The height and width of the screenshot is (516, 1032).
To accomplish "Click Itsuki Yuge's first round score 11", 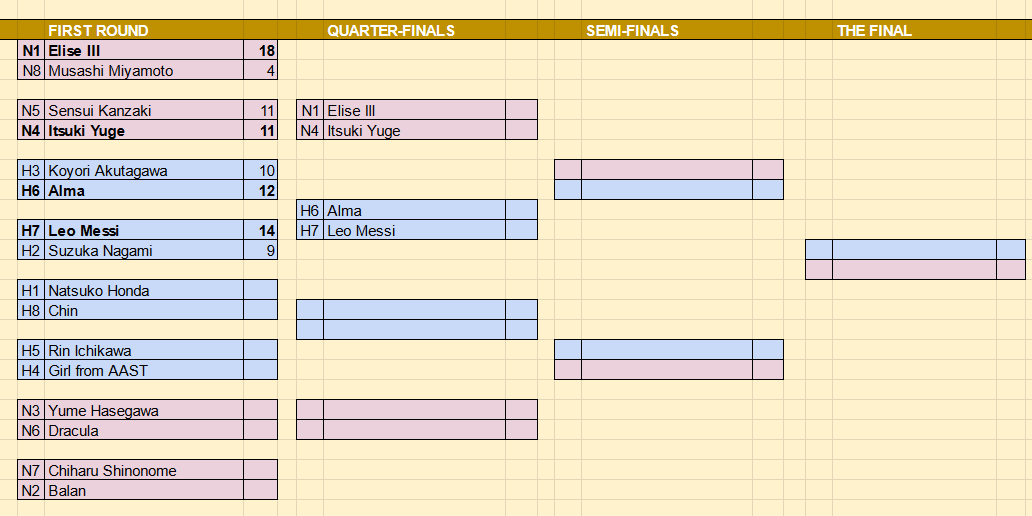I will pyautogui.click(x=260, y=130).
